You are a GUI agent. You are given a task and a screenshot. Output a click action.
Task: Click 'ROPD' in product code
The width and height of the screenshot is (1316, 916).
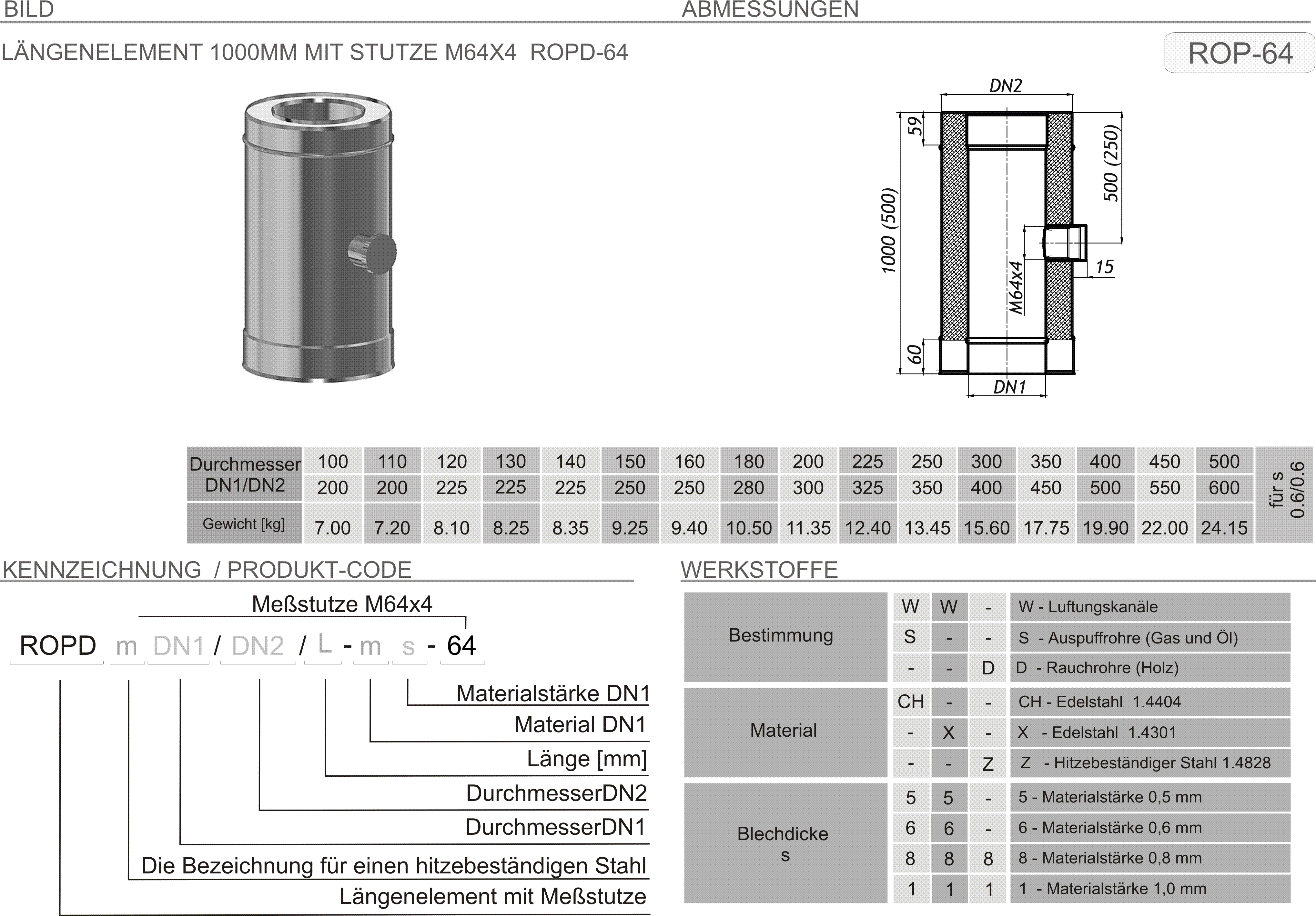tap(57, 646)
